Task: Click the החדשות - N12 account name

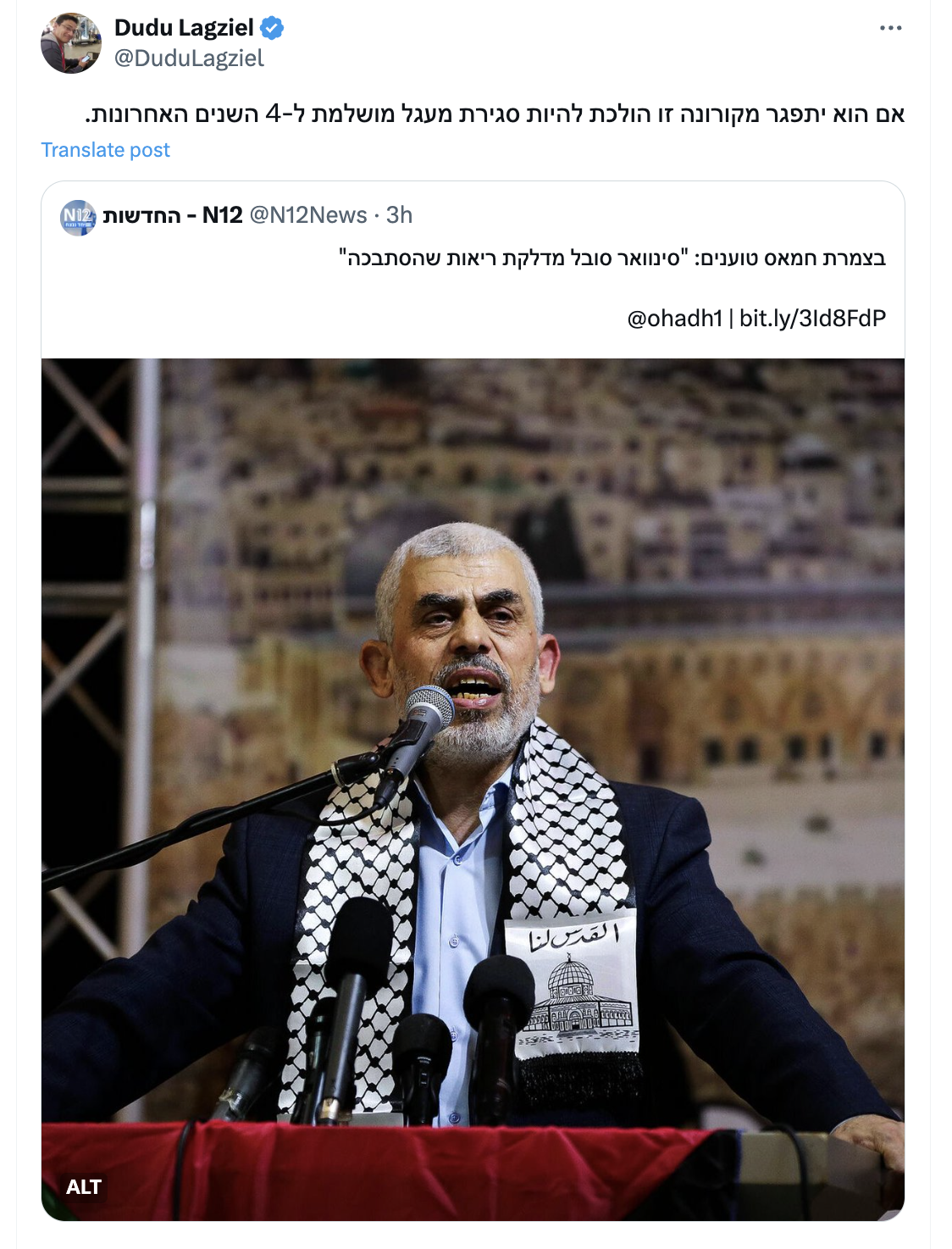Action: click(173, 215)
